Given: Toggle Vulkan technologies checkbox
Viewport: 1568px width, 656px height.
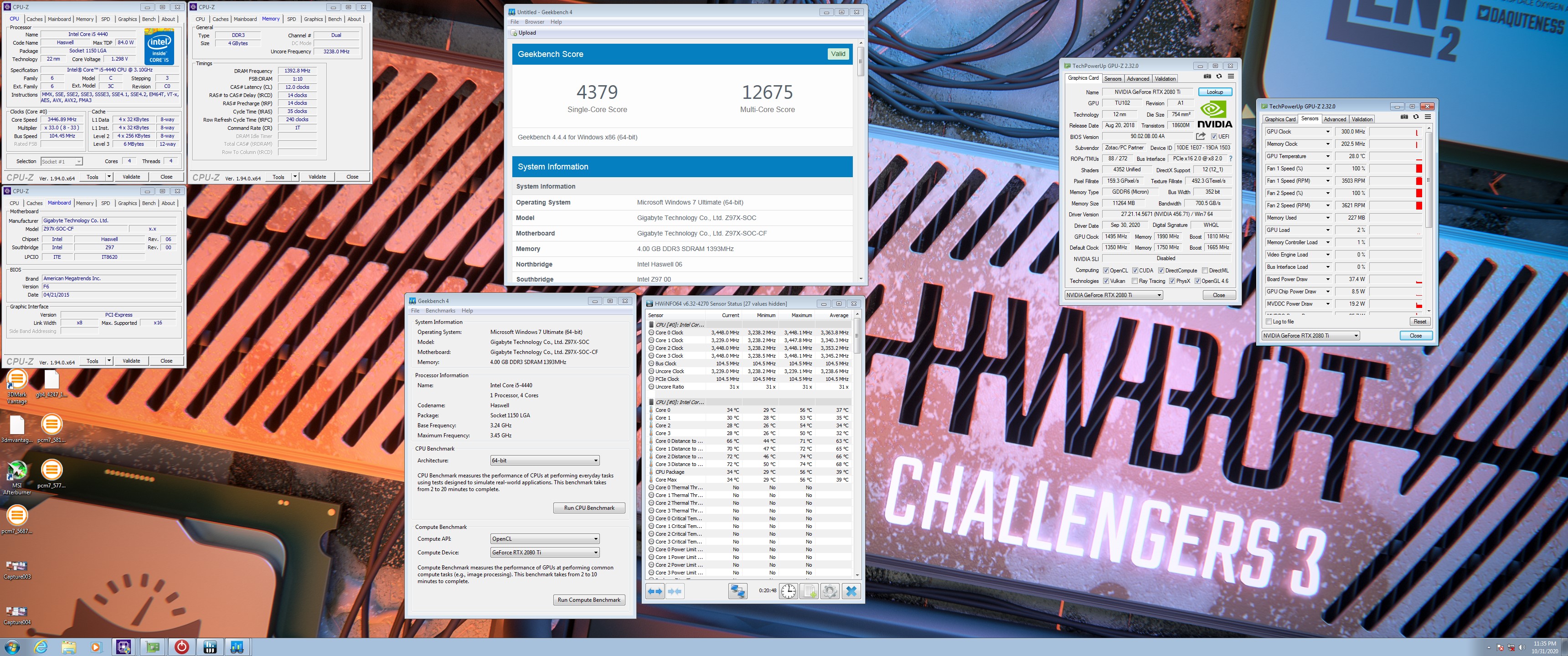Looking at the screenshot, I should [x=1106, y=281].
